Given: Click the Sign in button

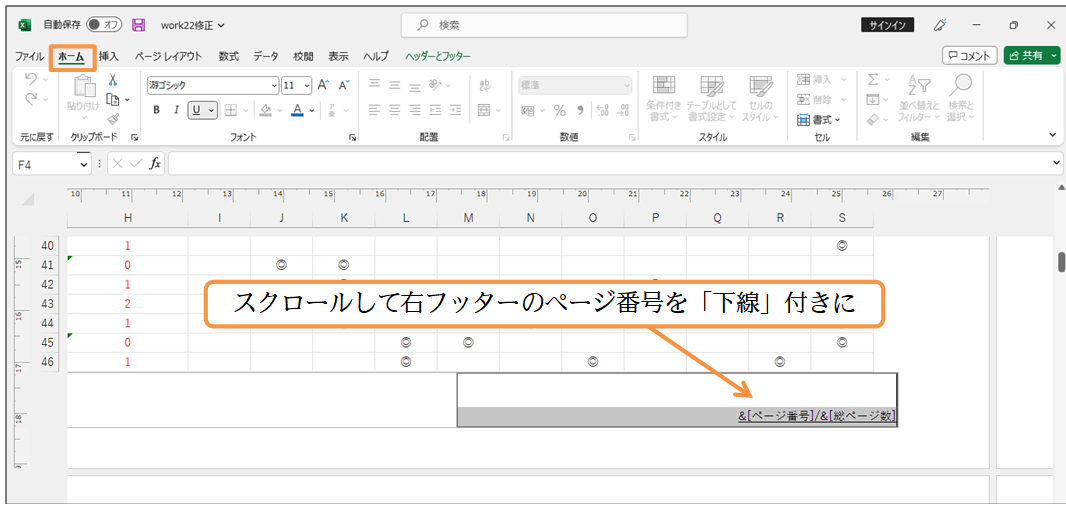Looking at the screenshot, I should [x=889, y=25].
